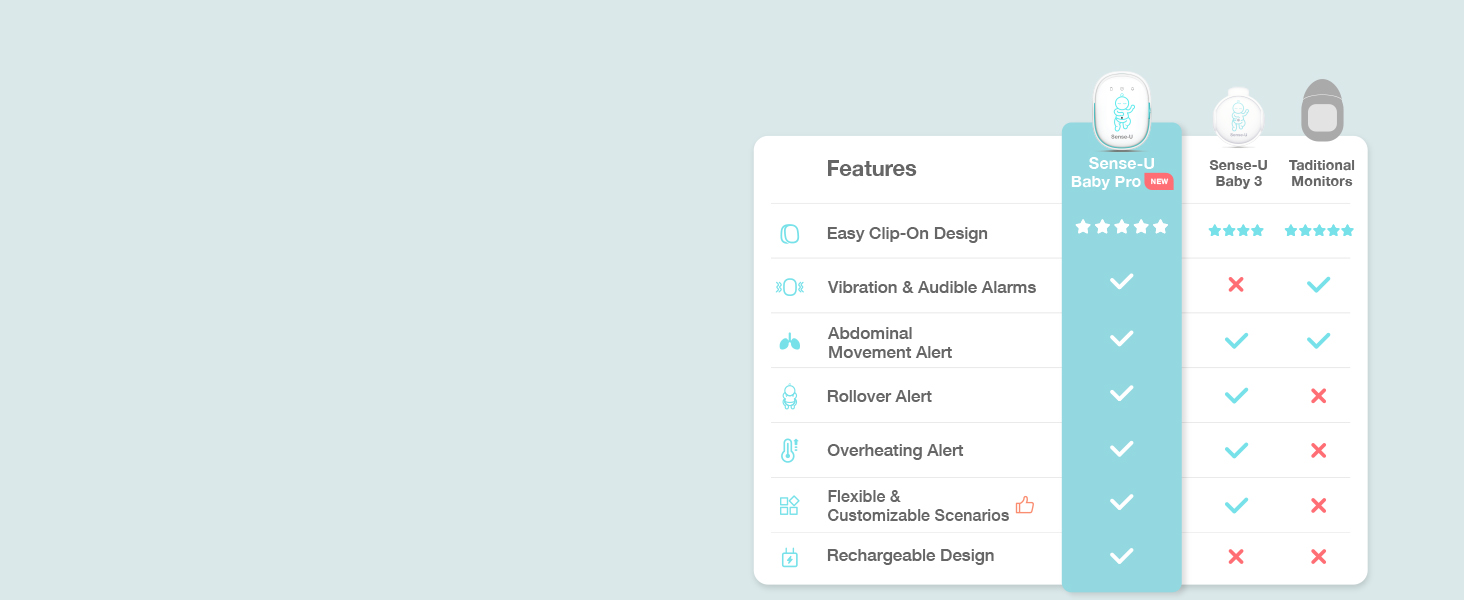This screenshot has height=600, width=1464.
Task: Click the Vibration & Audible Alarms icon
Action: tap(789, 288)
